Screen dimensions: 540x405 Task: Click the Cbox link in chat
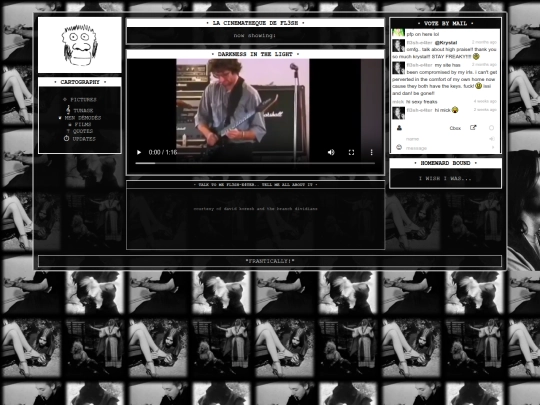click(455, 128)
